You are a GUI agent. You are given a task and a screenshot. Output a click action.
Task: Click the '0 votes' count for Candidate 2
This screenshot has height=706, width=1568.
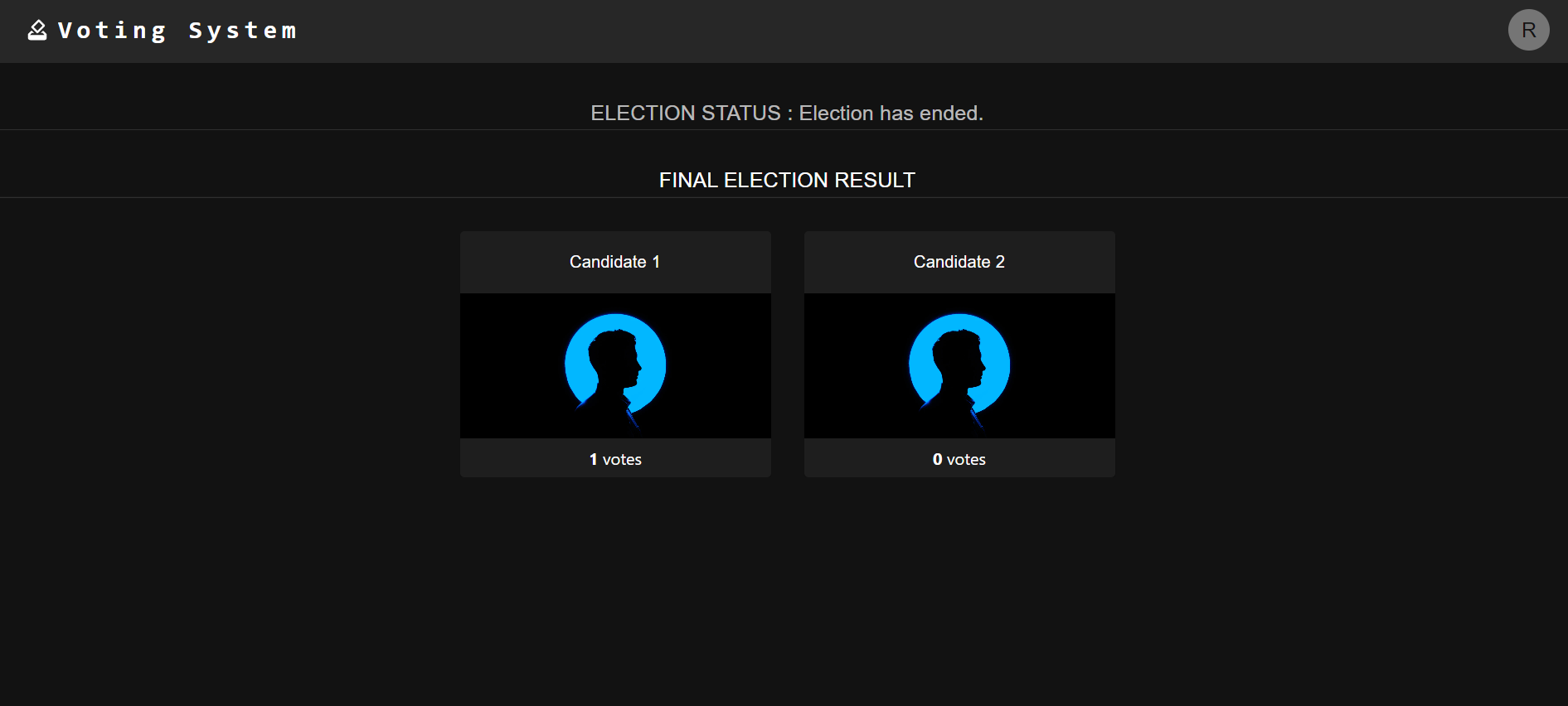[x=959, y=458]
